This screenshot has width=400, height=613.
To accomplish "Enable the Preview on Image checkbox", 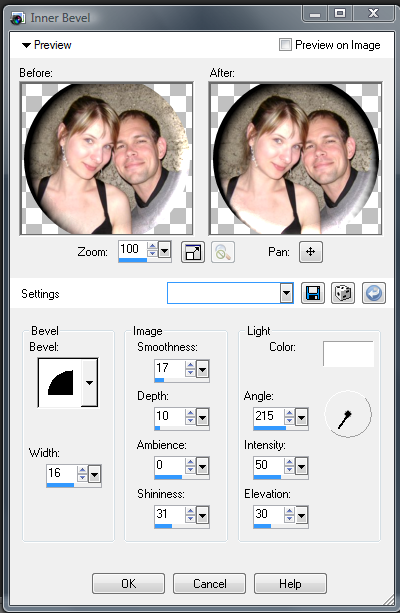I will pos(285,45).
